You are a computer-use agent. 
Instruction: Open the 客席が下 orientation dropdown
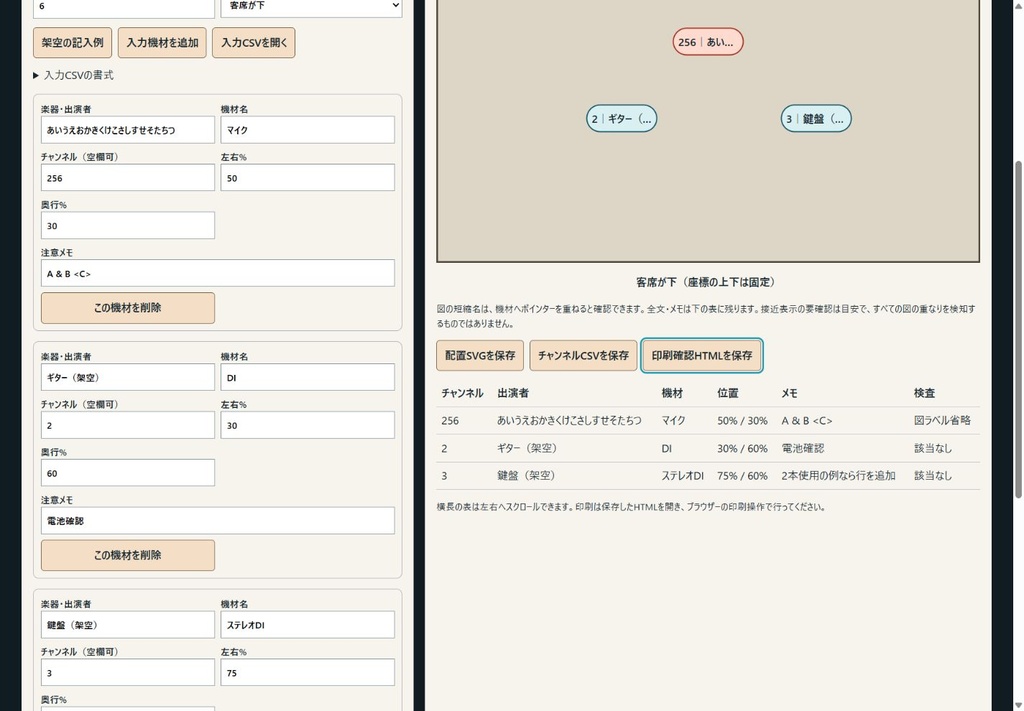(312, 7)
